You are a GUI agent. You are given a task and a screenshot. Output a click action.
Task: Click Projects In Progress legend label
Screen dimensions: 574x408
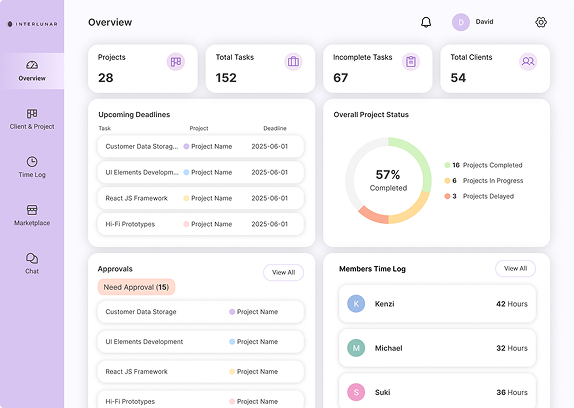click(493, 181)
